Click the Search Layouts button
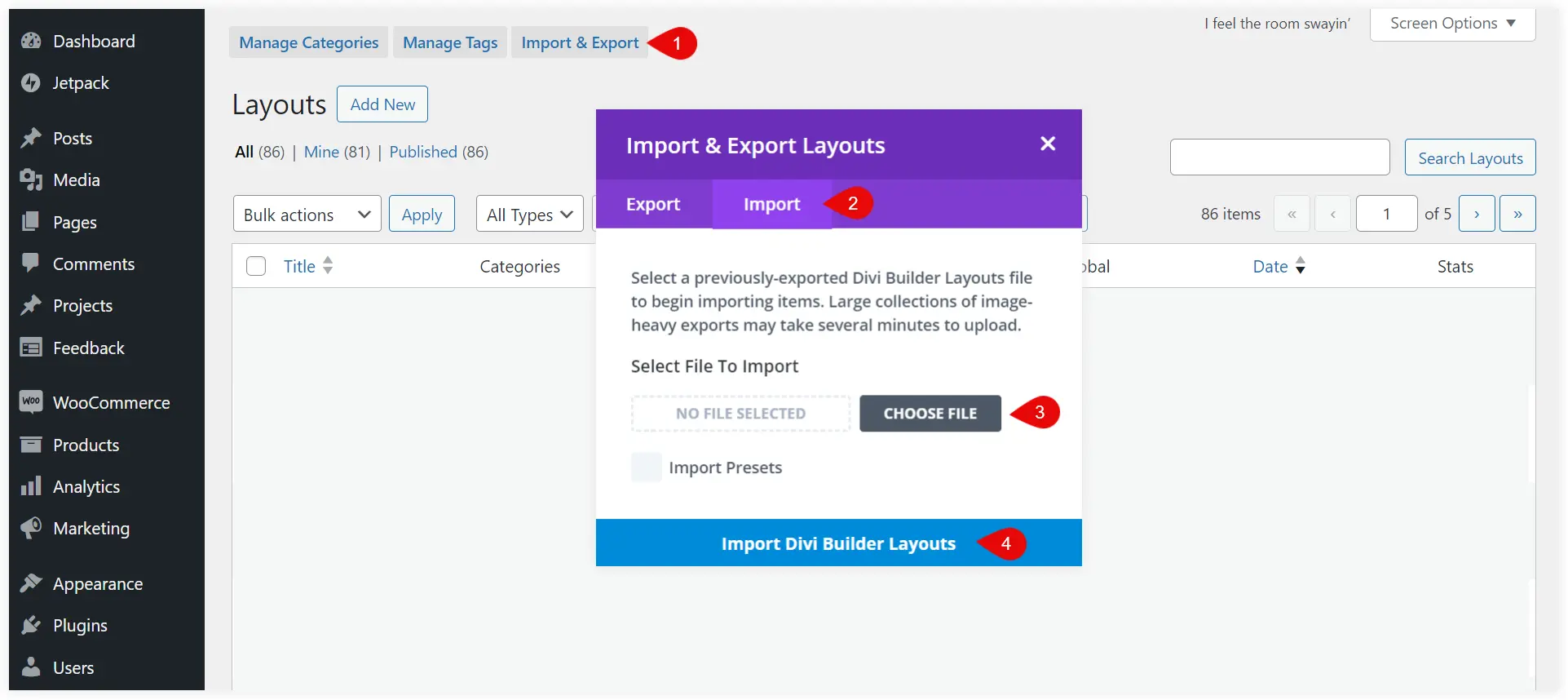The height and width of the screenshot is (700, 1568). pyautogui.click(x=1470, y=157)
